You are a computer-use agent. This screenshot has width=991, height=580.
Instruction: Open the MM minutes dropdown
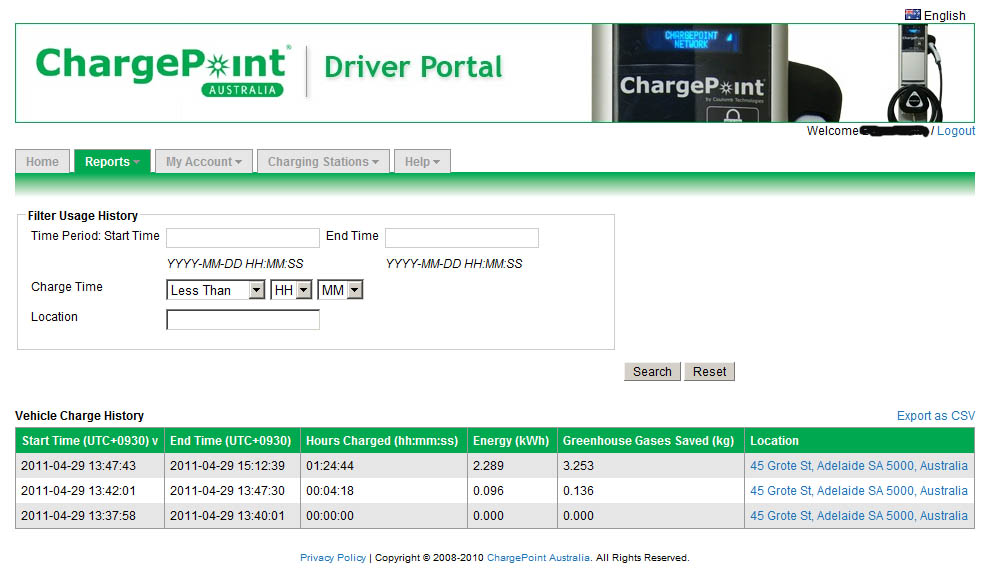340,290
